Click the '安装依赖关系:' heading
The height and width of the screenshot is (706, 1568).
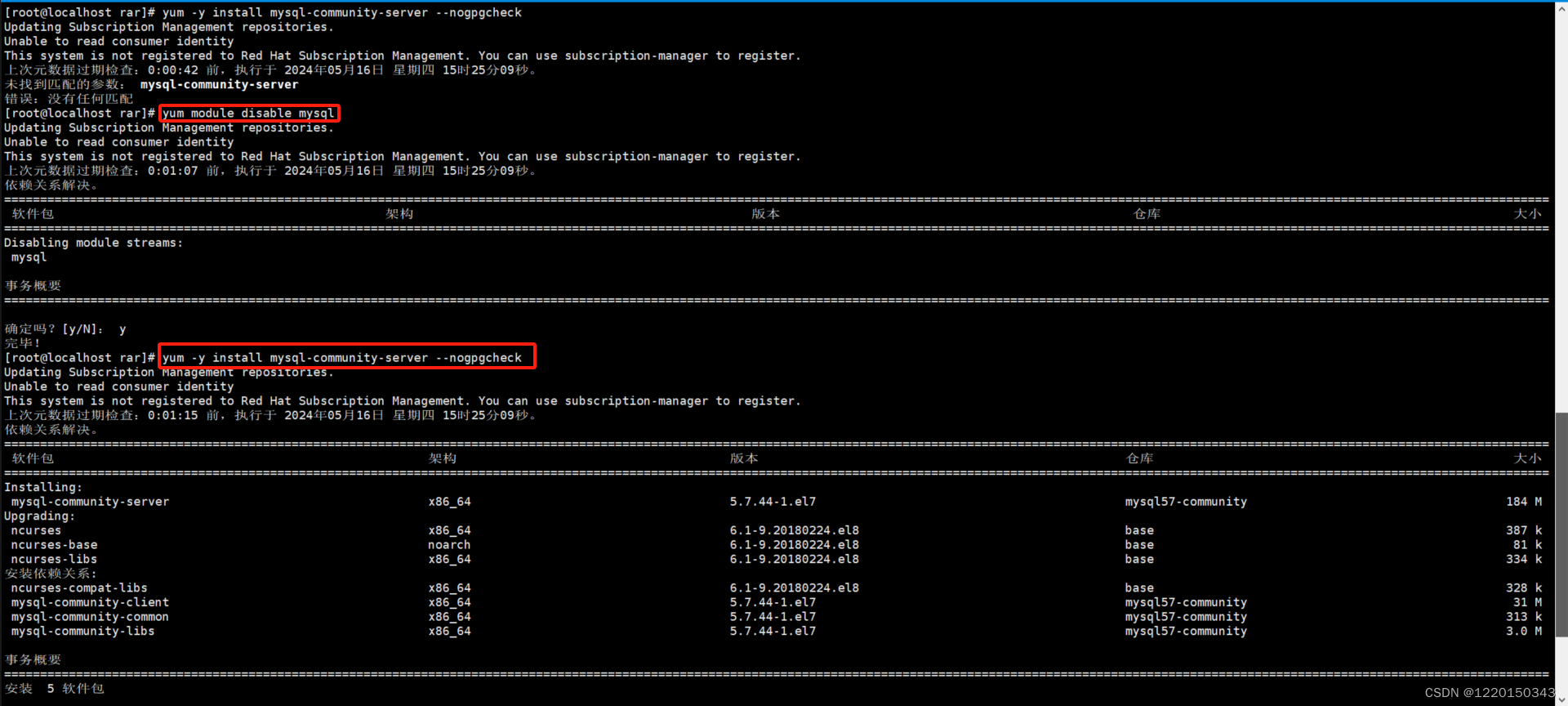click(51, 574)
